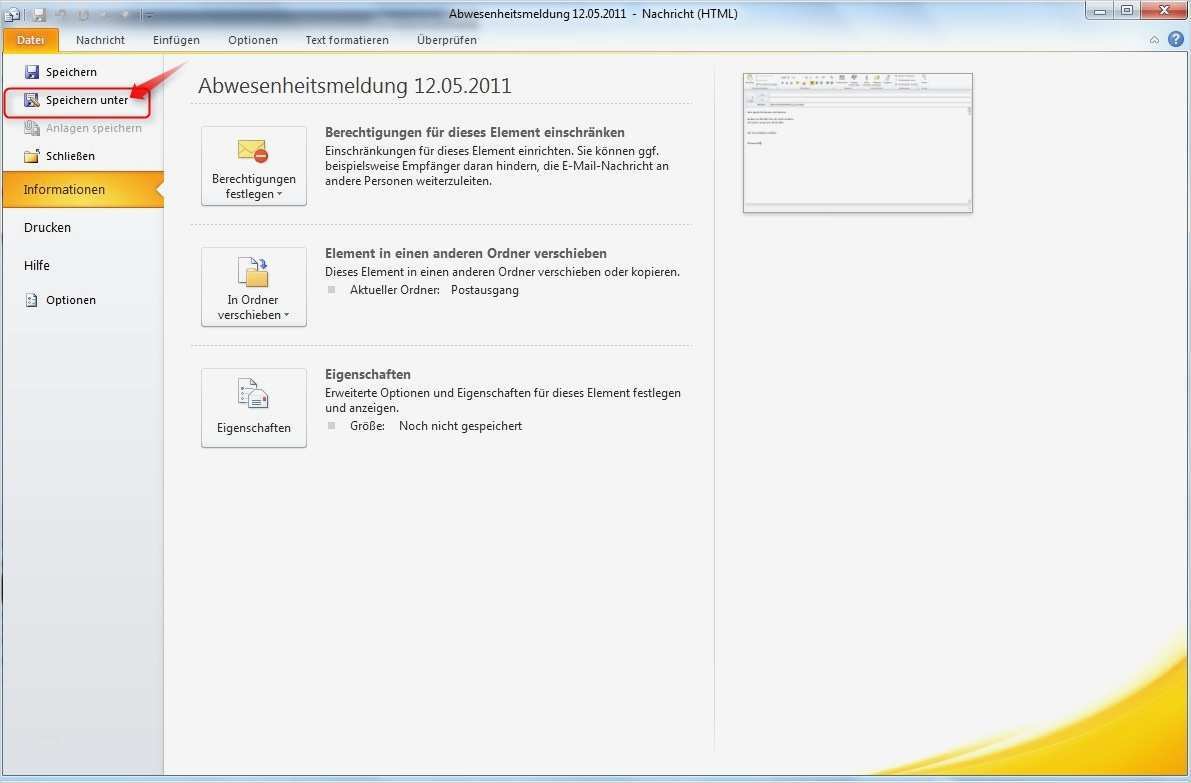1191x783 pixels.
Task: Click the 'Größe:' label
Action: (x=367, y=426)
